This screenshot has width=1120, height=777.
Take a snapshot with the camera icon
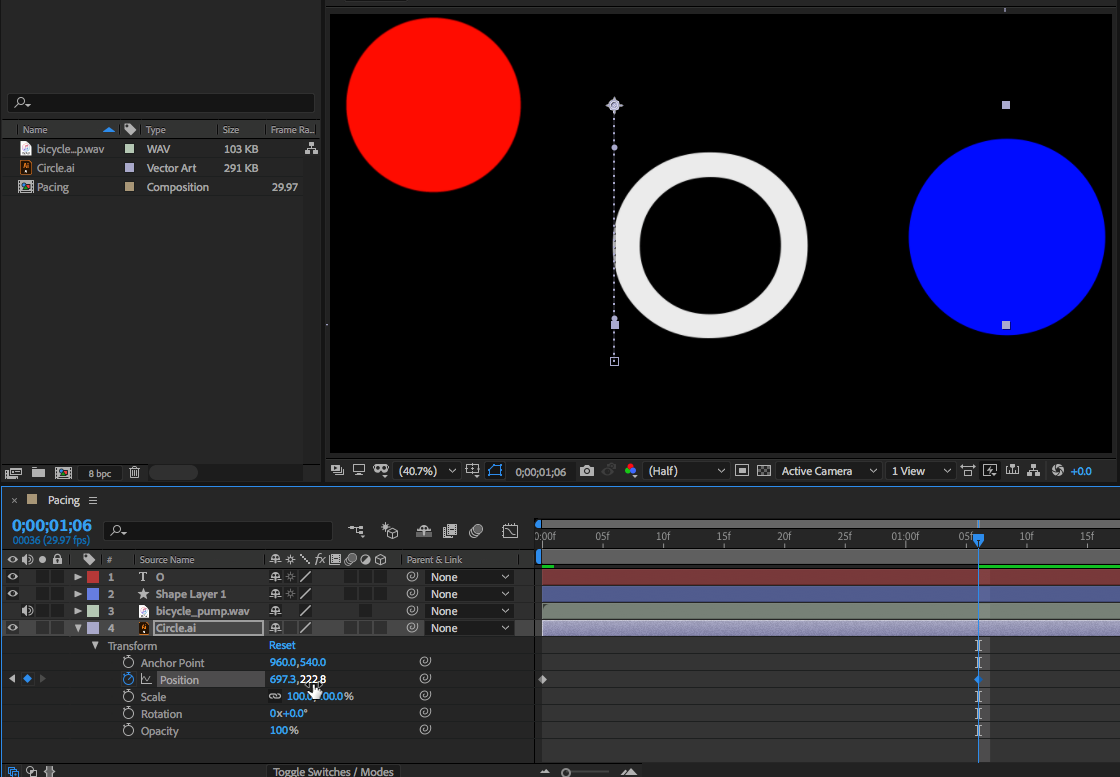point(587,471)
